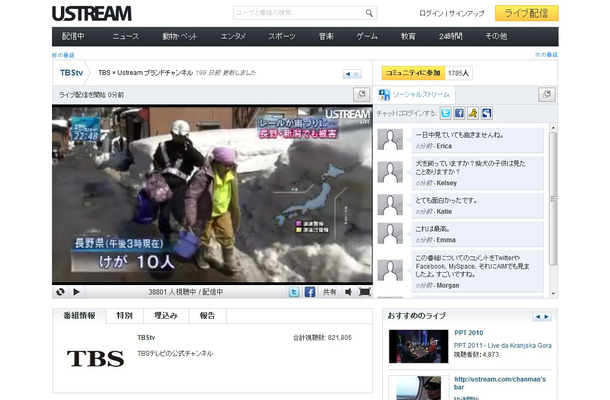Click the chat scrollbar thumb

[553, 199]
